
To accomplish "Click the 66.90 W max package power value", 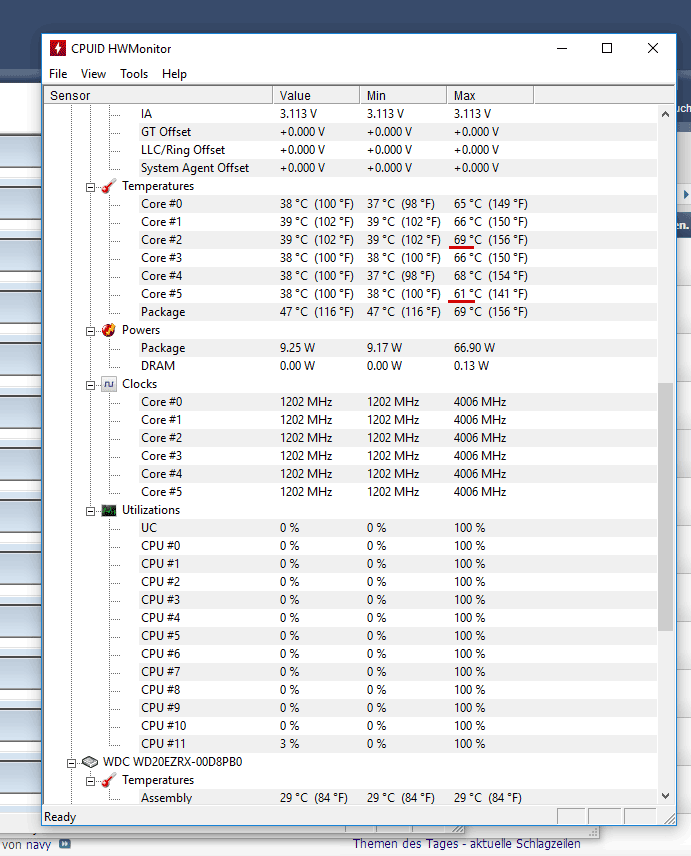I will pyautogui.click(x=474, y=348).
